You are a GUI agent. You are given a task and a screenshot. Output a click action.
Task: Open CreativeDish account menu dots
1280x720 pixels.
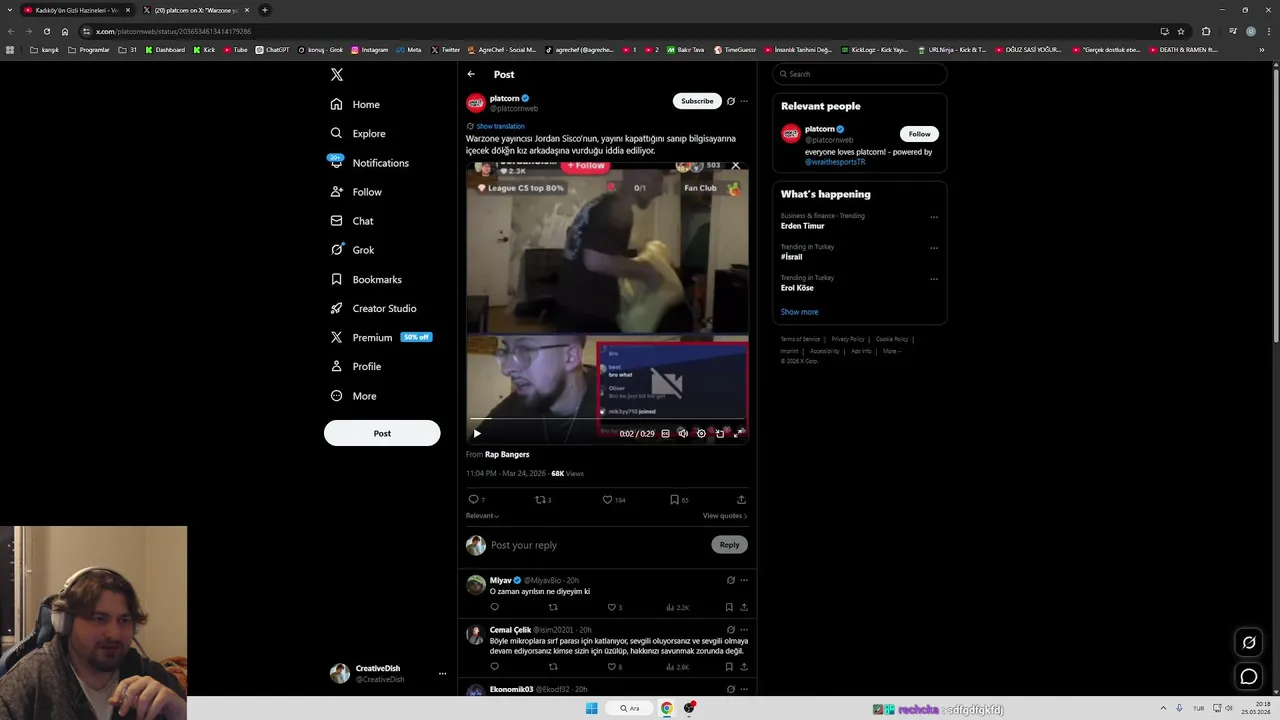[442, 674]
